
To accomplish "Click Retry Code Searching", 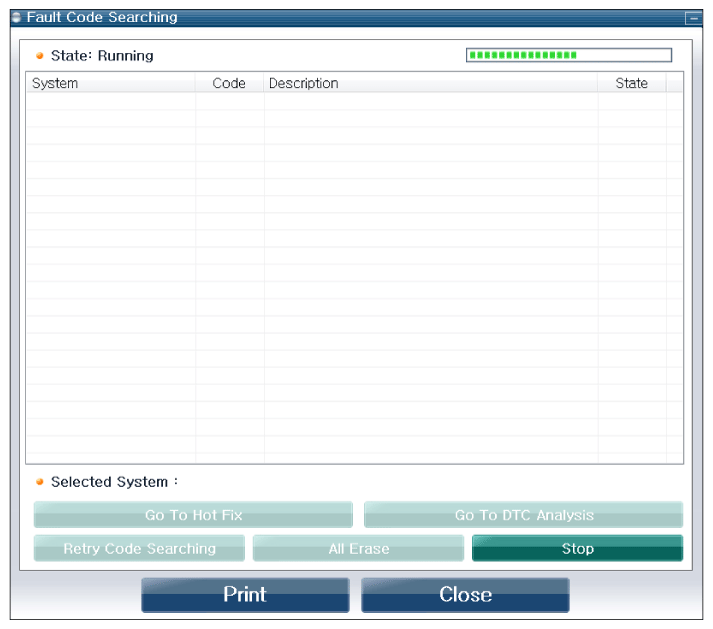I will click(x=139, y=548).
